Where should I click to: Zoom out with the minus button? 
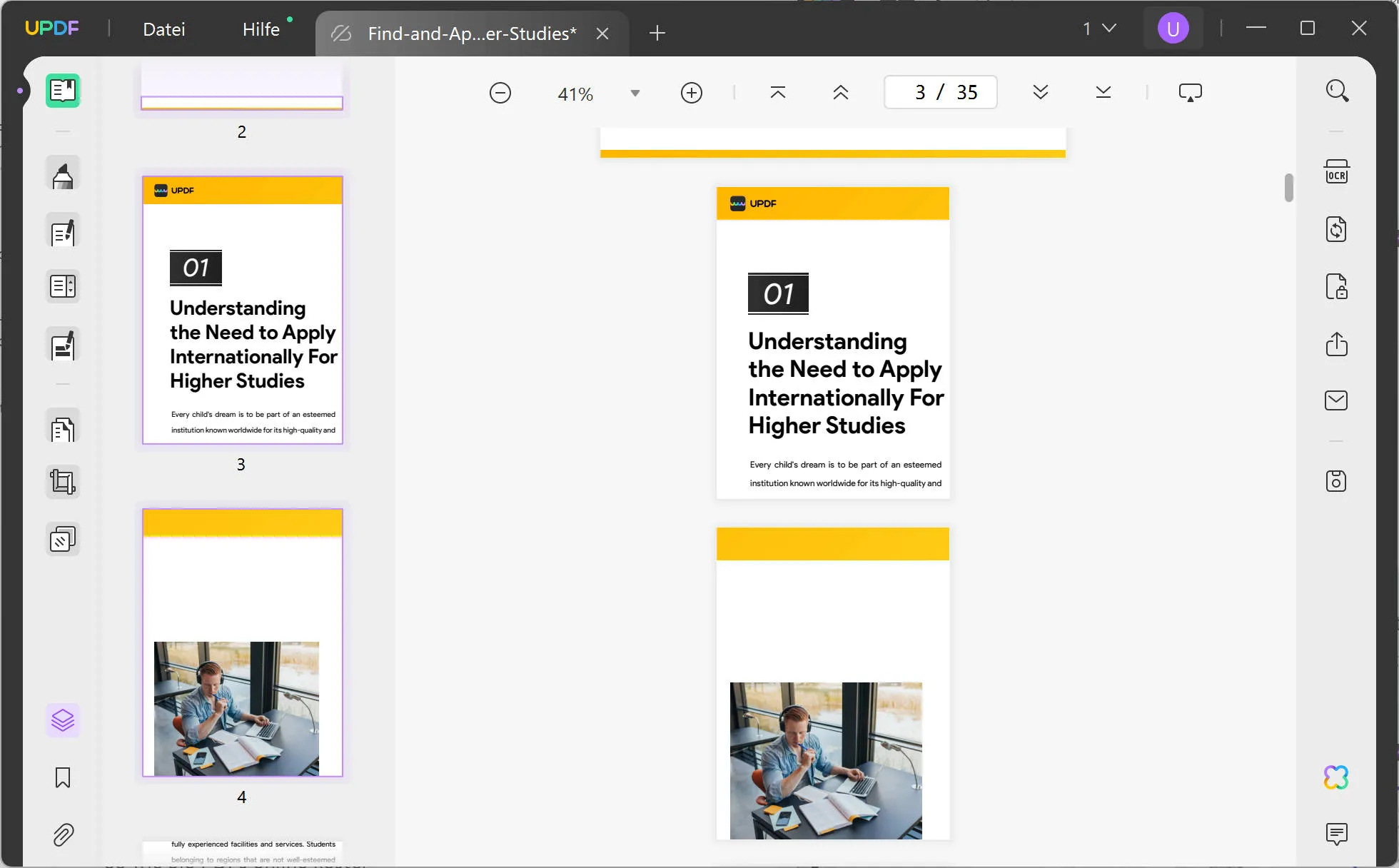tap(500, 93)
